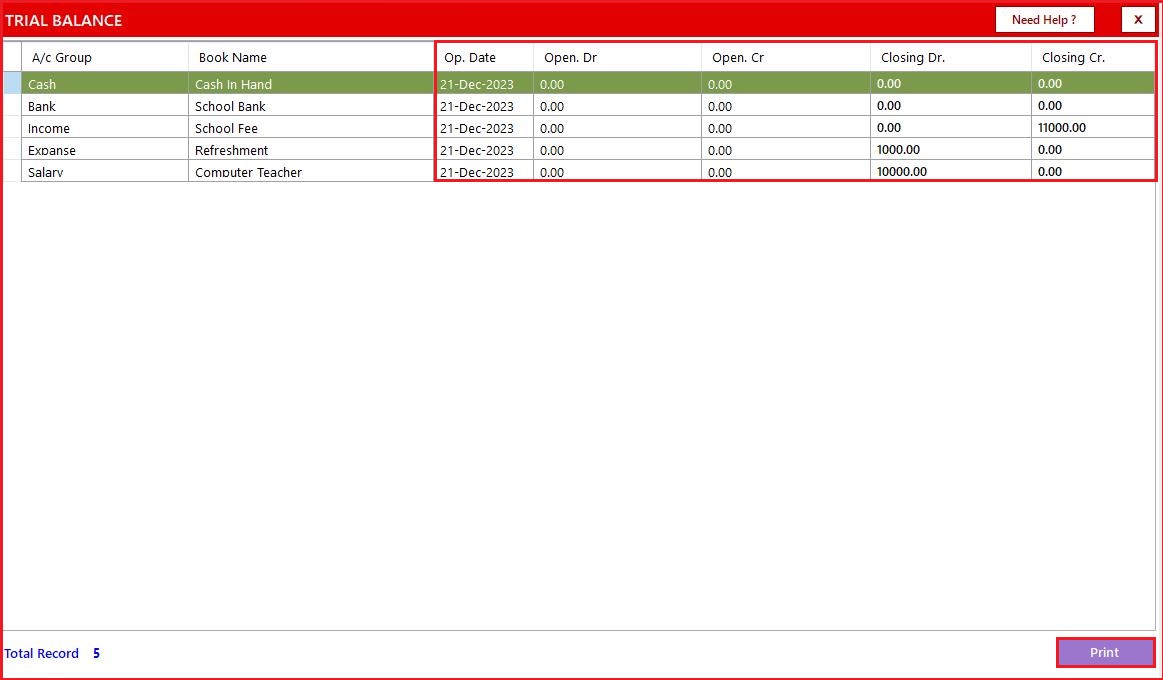The image size is (1163, 680).
Task: Close the Trial Balance window
Action: click(x=1138, y=20)
